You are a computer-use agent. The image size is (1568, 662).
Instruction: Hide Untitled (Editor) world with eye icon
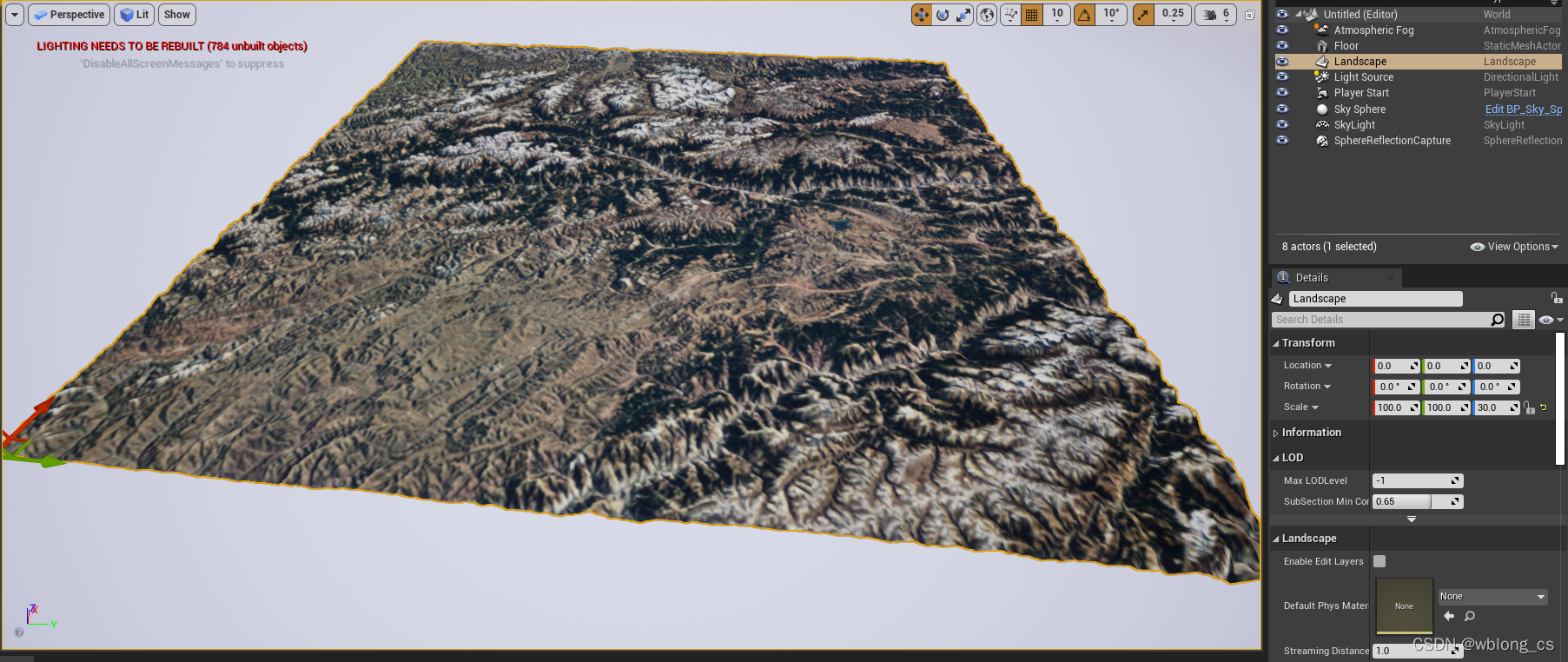[x=1282, y=14]
